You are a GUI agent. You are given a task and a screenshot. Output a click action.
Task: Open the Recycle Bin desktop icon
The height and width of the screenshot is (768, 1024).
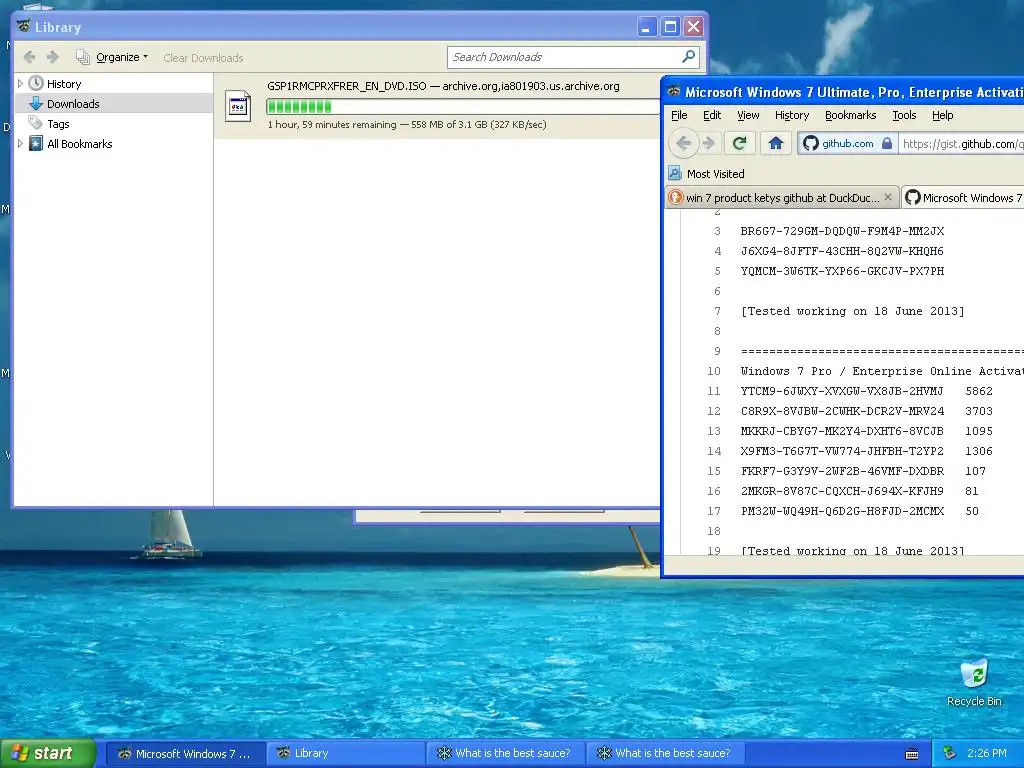tap(974, 682)
